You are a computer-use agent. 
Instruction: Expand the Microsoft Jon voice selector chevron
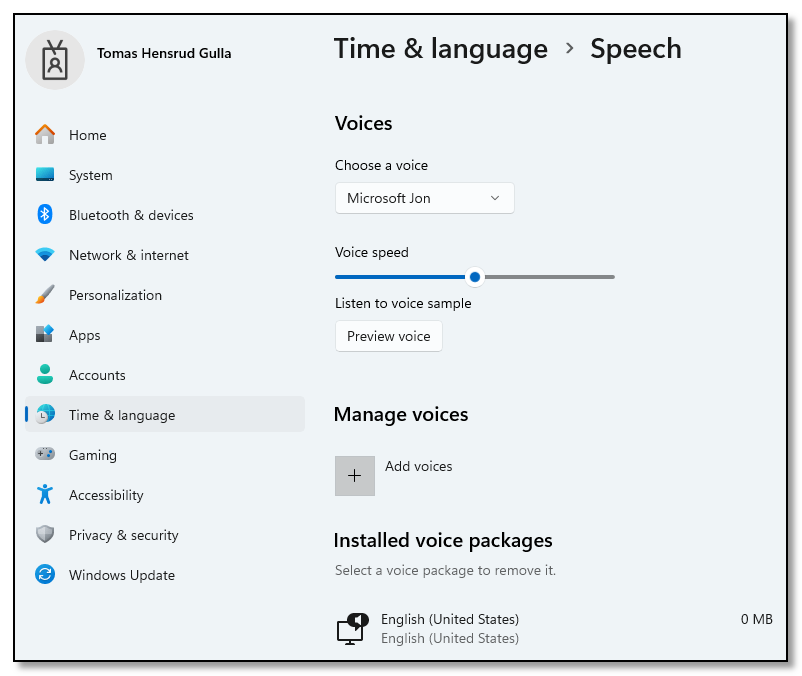point(495,198)
